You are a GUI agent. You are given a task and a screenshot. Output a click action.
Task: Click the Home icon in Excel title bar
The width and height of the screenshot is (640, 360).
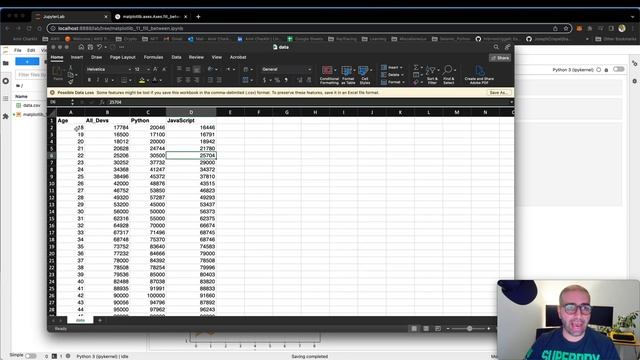pyautogui.click(x=81, y=47)
